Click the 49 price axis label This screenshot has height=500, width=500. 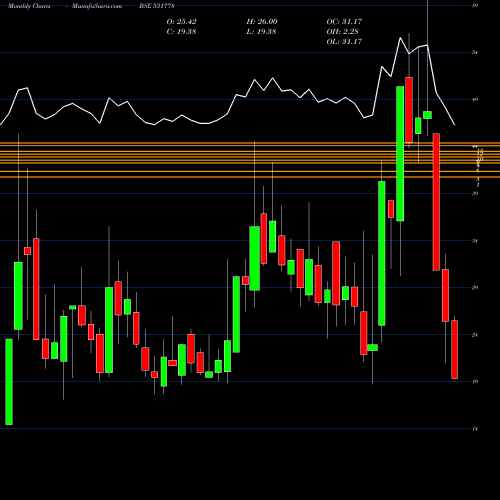tap(475, 99)
